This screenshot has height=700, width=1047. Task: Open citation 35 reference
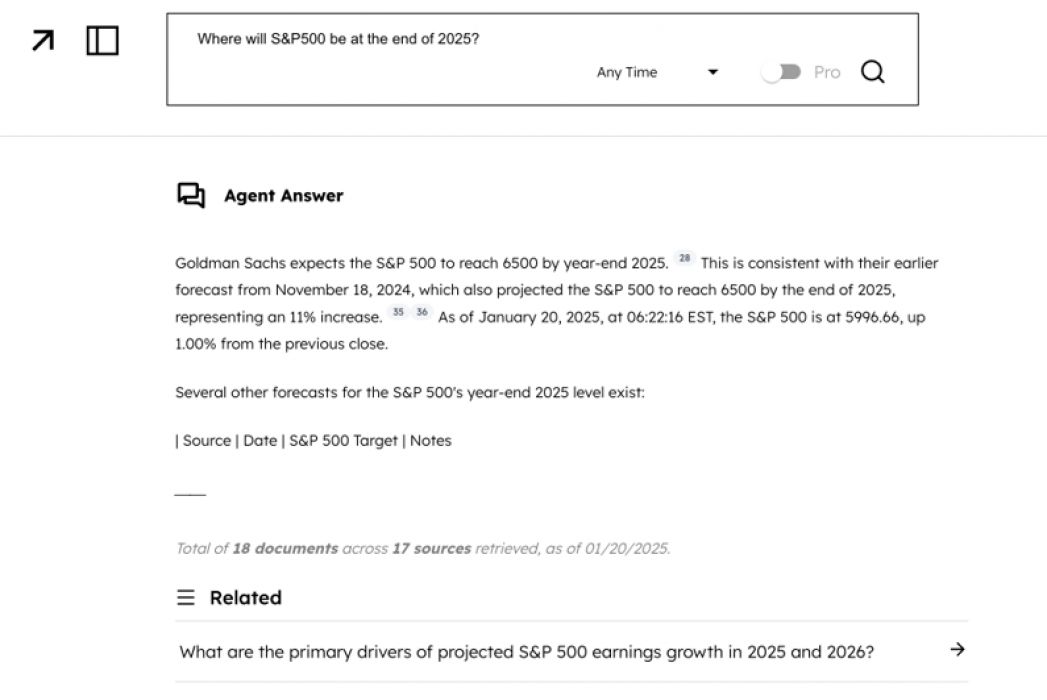pos(398,312)
